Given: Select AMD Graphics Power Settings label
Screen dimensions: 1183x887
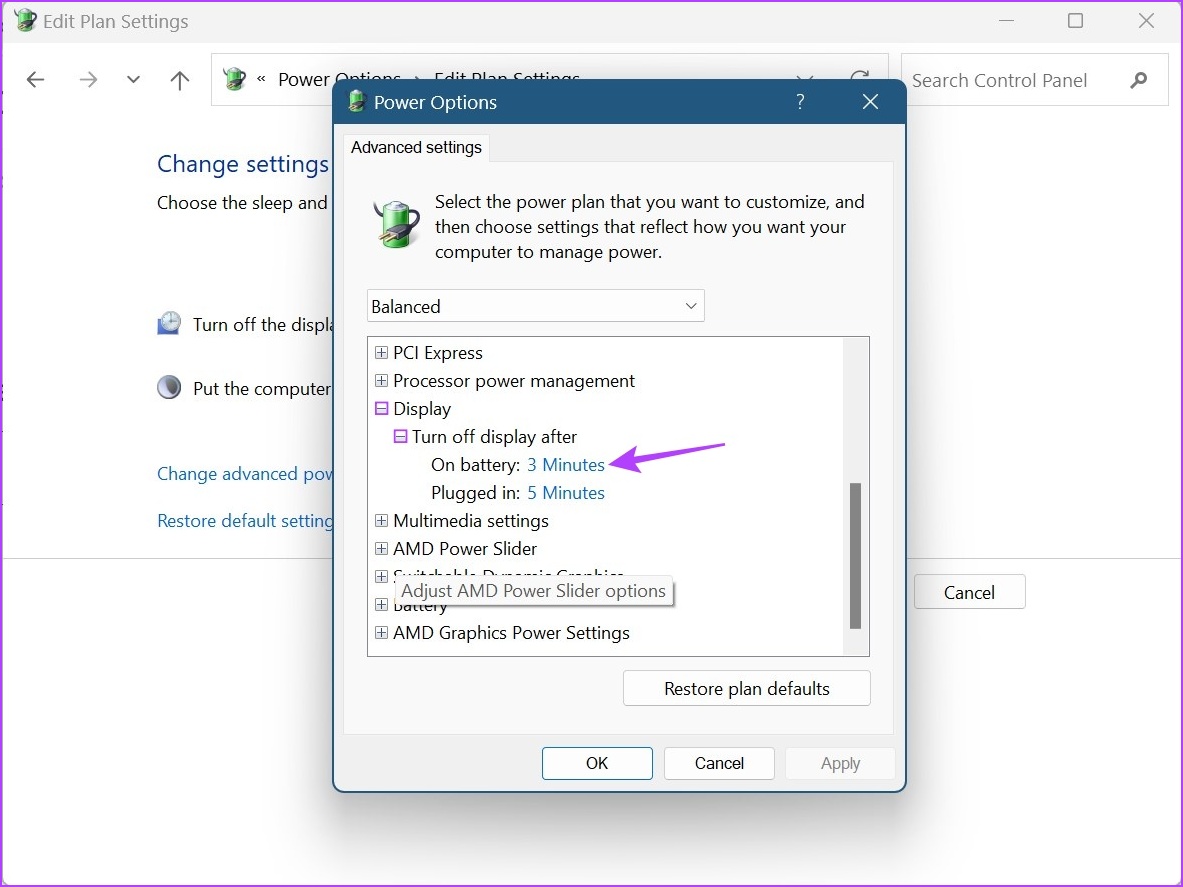Looking at the screenshot, I should [x=511, y=633].
